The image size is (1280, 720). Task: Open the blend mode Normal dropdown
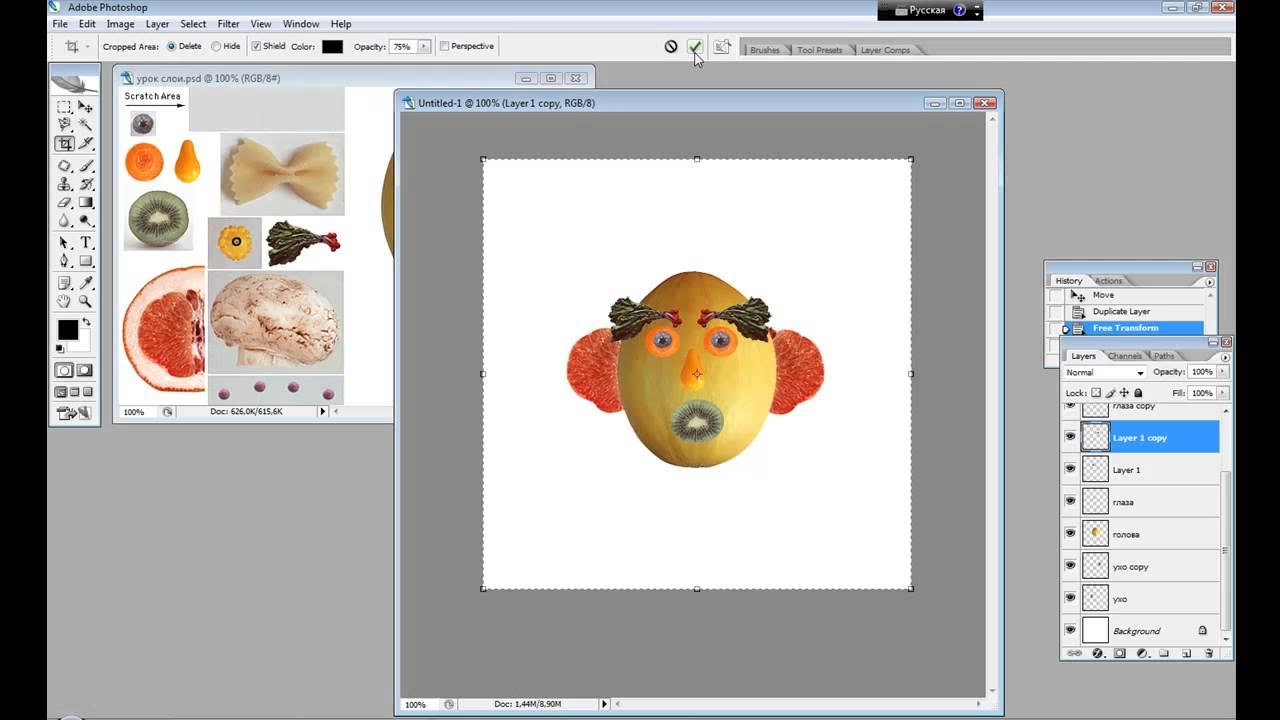(x=1105, y=372)
